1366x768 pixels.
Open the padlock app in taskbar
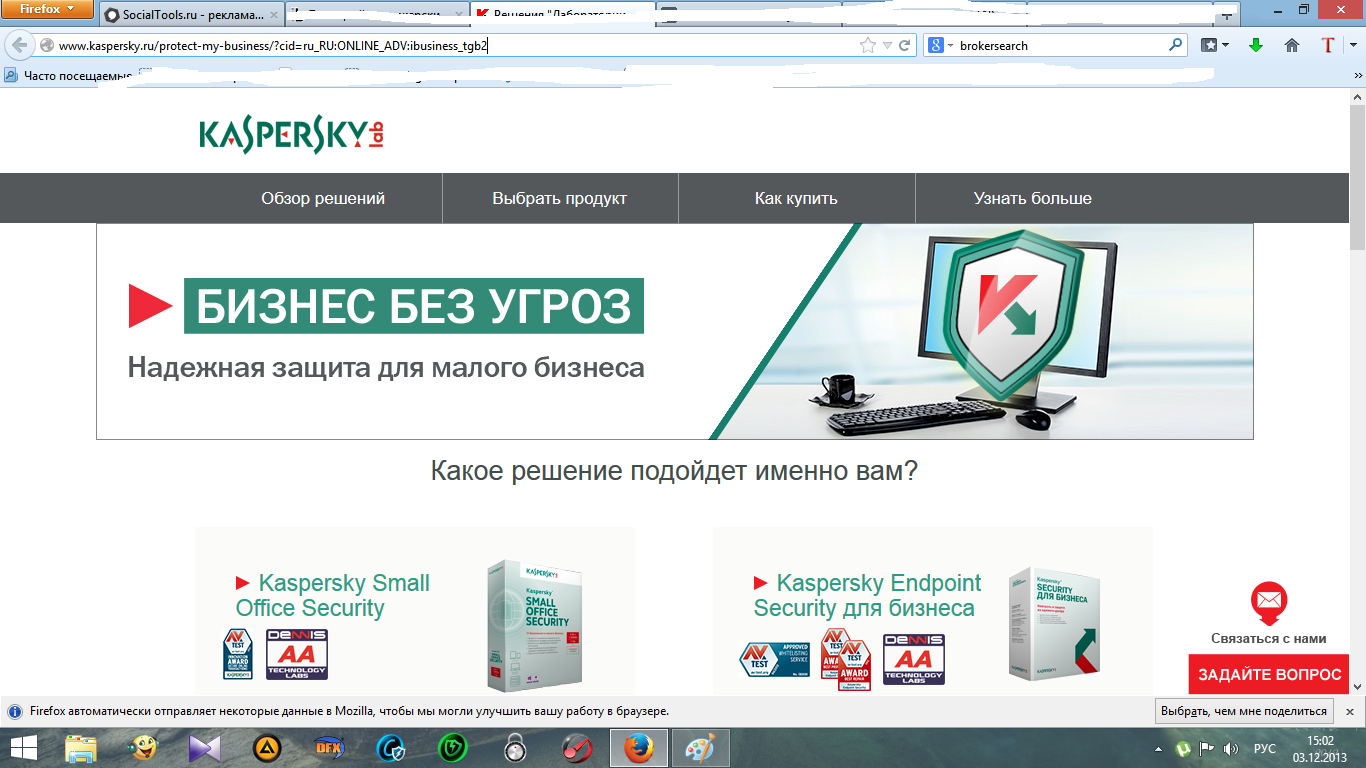pos(514,748)
